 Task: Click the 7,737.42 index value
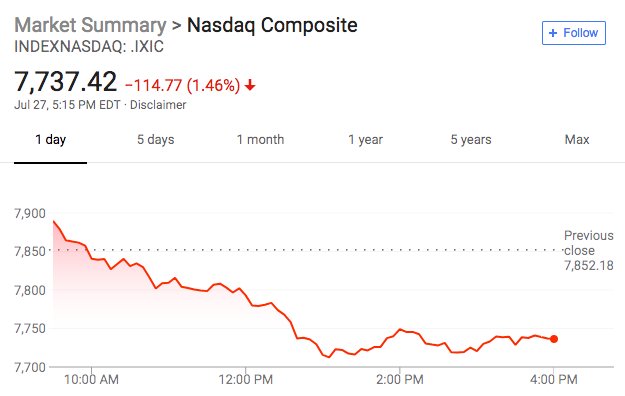[x=65, y=82]
